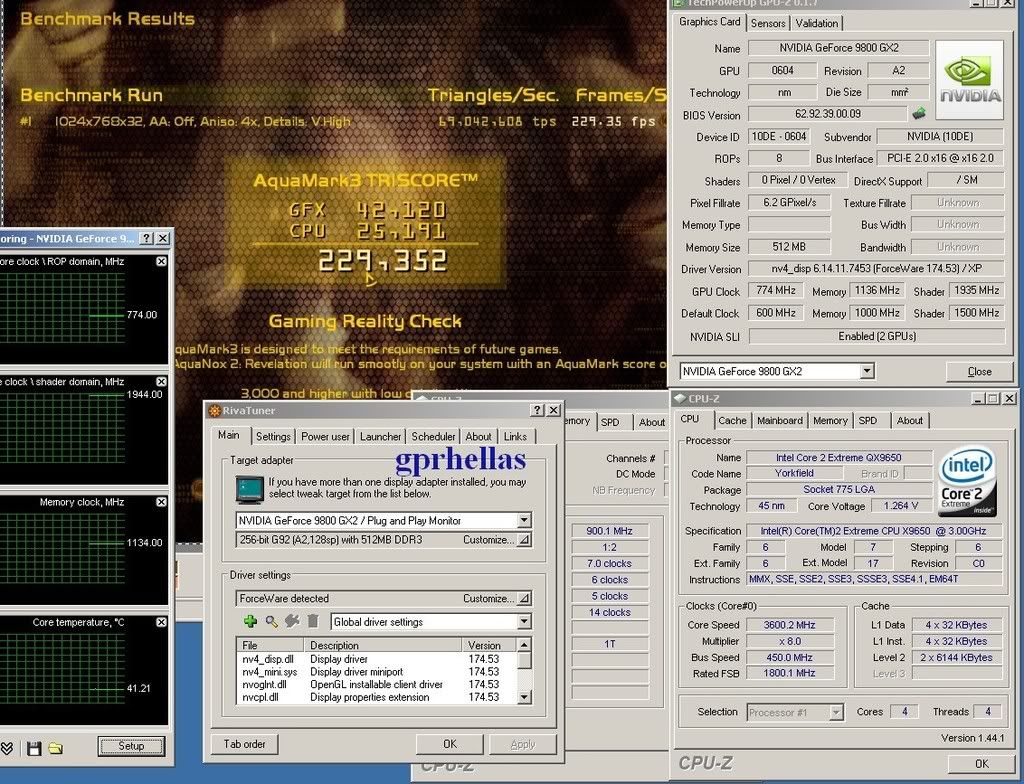Viewport: 1024px width, 784px height.
Task: Click the help question mark button in RivaTuner title bar
Action: [x=537, y=410]
